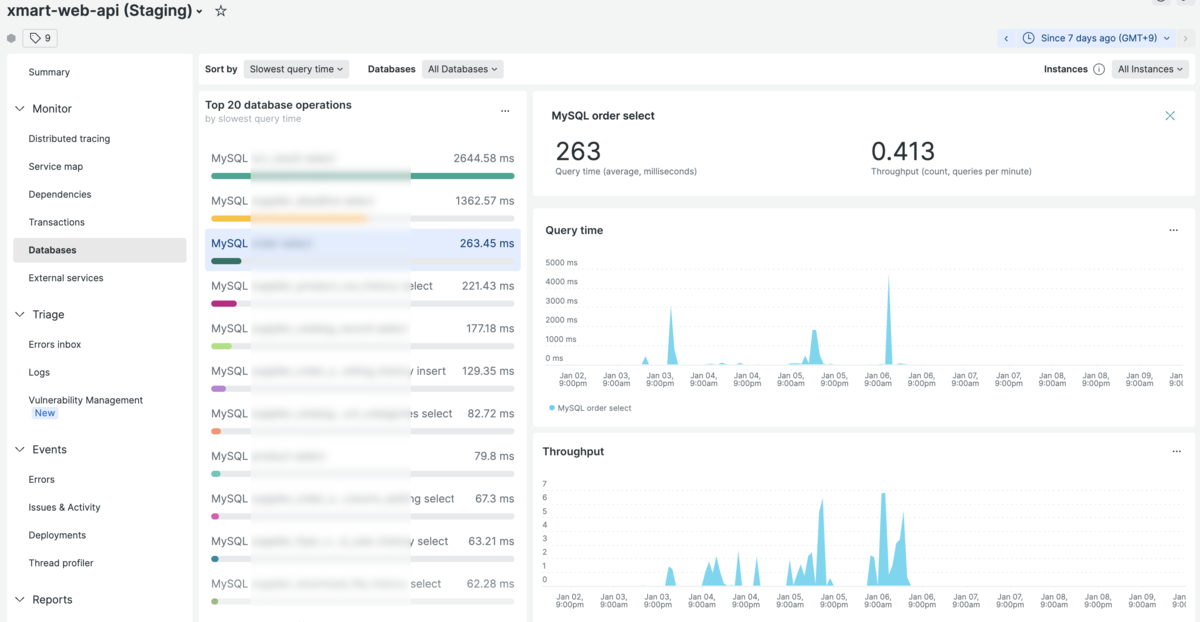Select the 1362.57 ms MySQL operation row
The width and height of the screenshot is (1200, 622).
[x=363, y=208]
